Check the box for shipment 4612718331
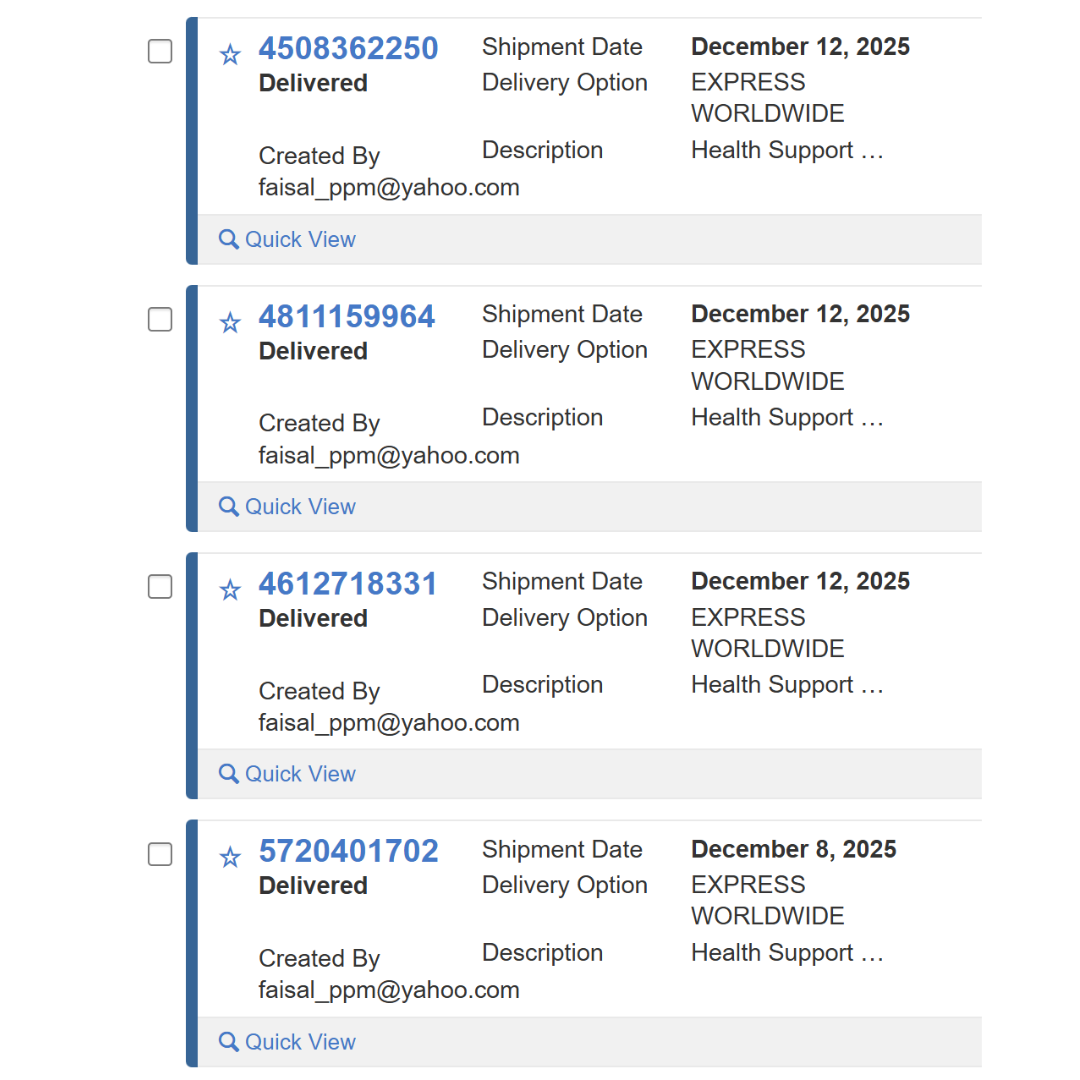Viewport: 1080px width, 1080px height. point(160,587)
